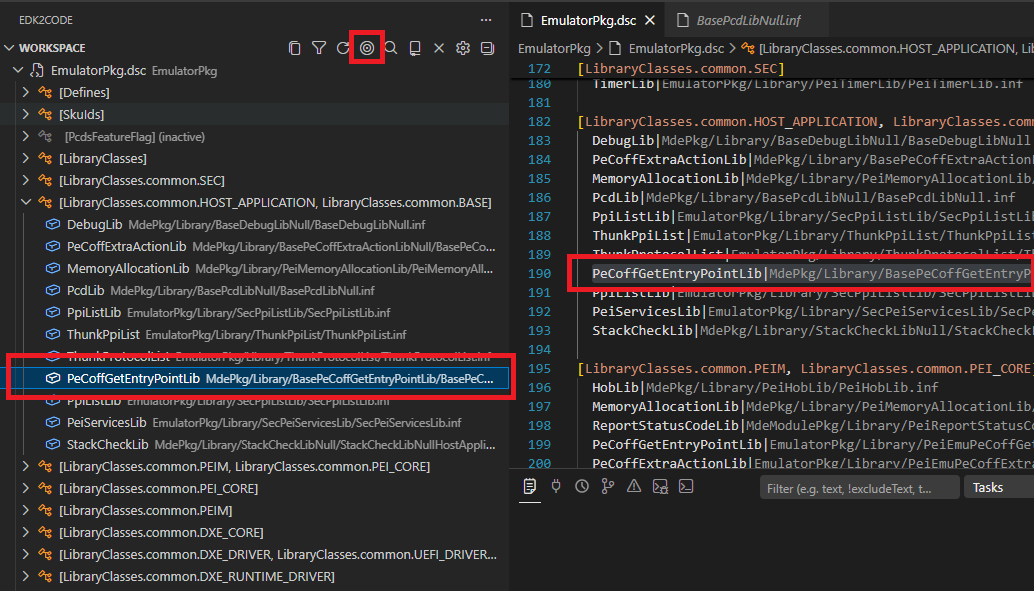The height and width of the screenshot is (591, 1034).
Task: Select PeiServicesLib tree row
Action: (255, 422)
